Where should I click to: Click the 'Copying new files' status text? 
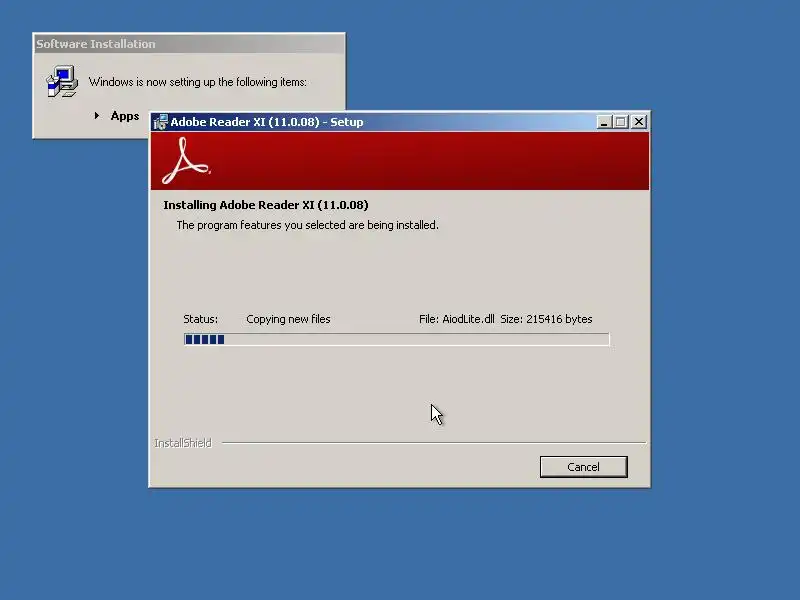pyautogui.click(x=288, y=319)
